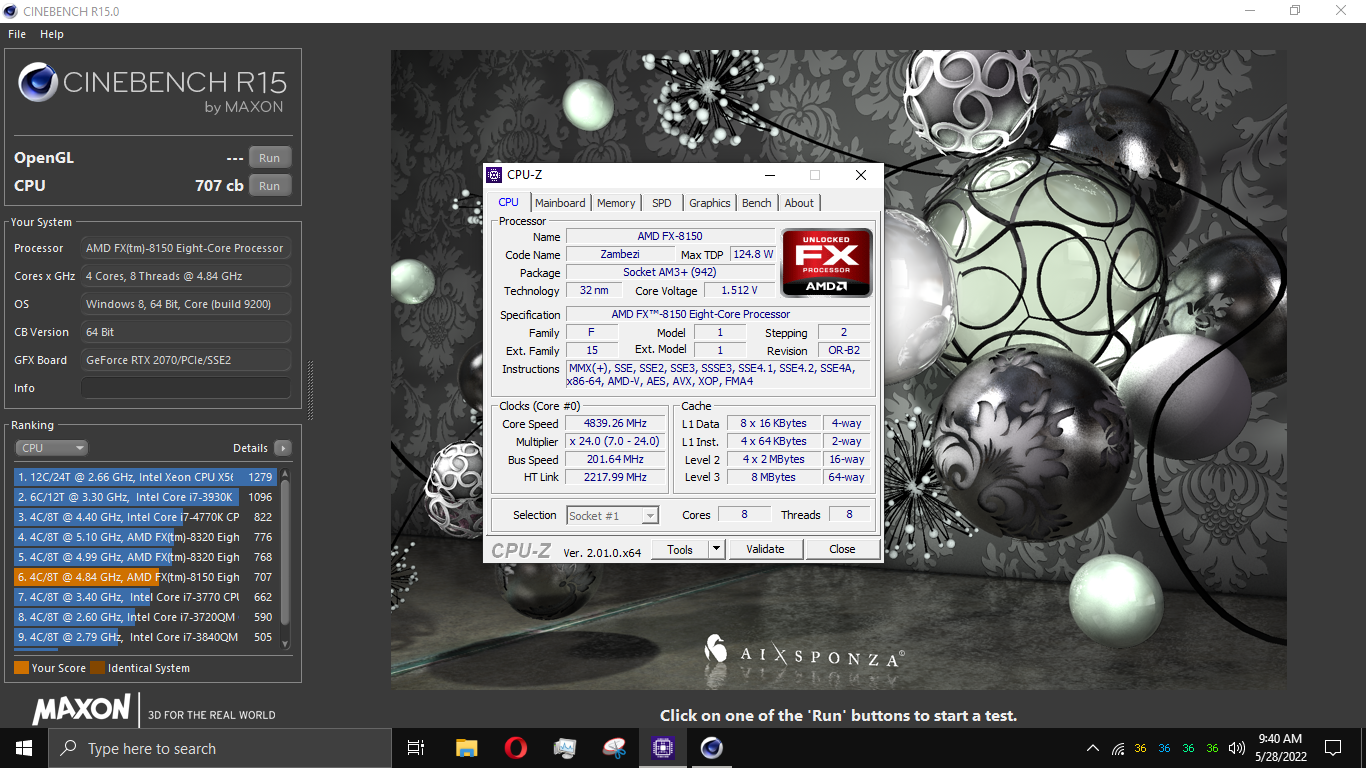Click the MAXON logo at bottom left
Viewport: 1366px width, 768px height.
81,710
